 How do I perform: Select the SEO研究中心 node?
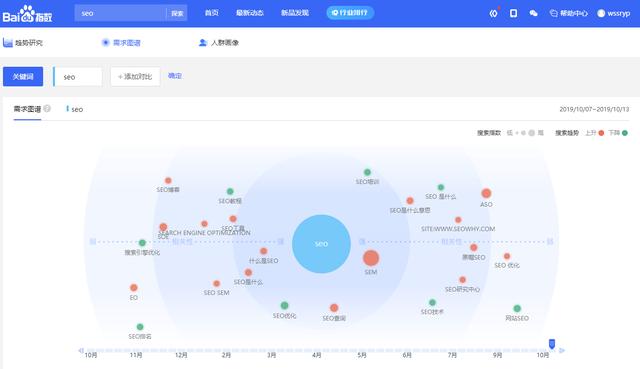click(462, 280)
